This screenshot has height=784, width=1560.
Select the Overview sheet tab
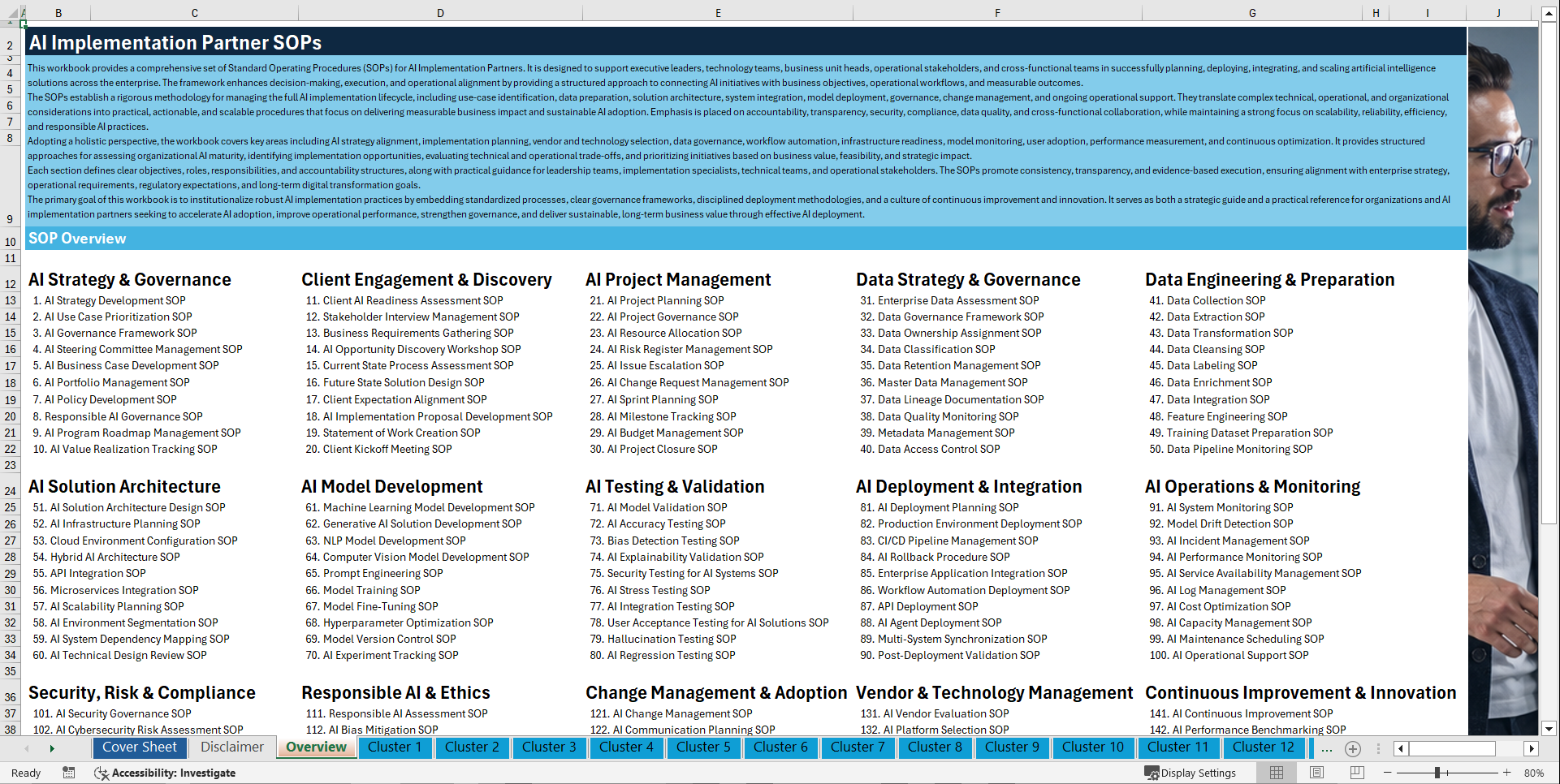[317, 747]
